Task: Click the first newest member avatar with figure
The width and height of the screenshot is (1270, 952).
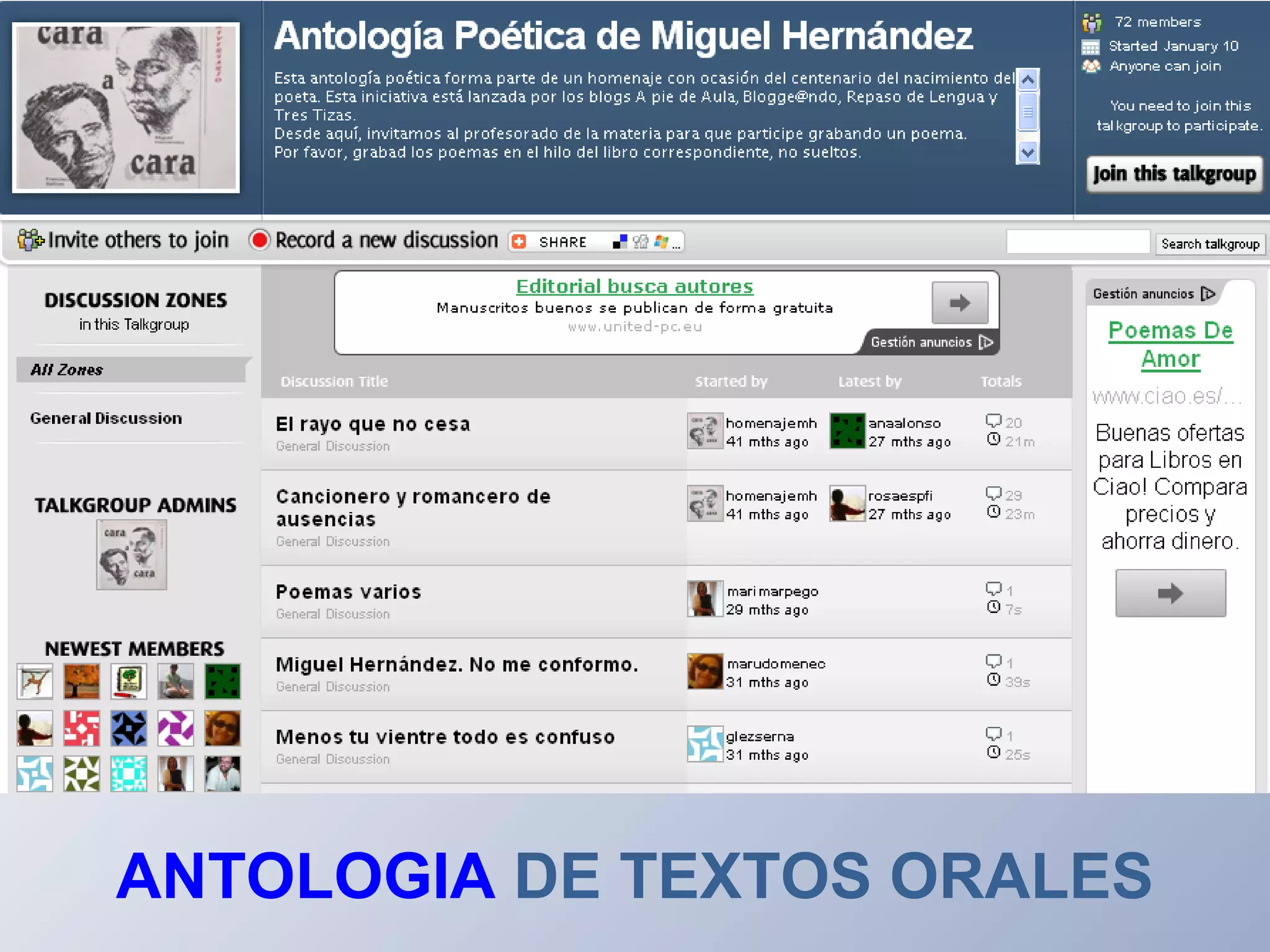Action: (x=35, y=681)
